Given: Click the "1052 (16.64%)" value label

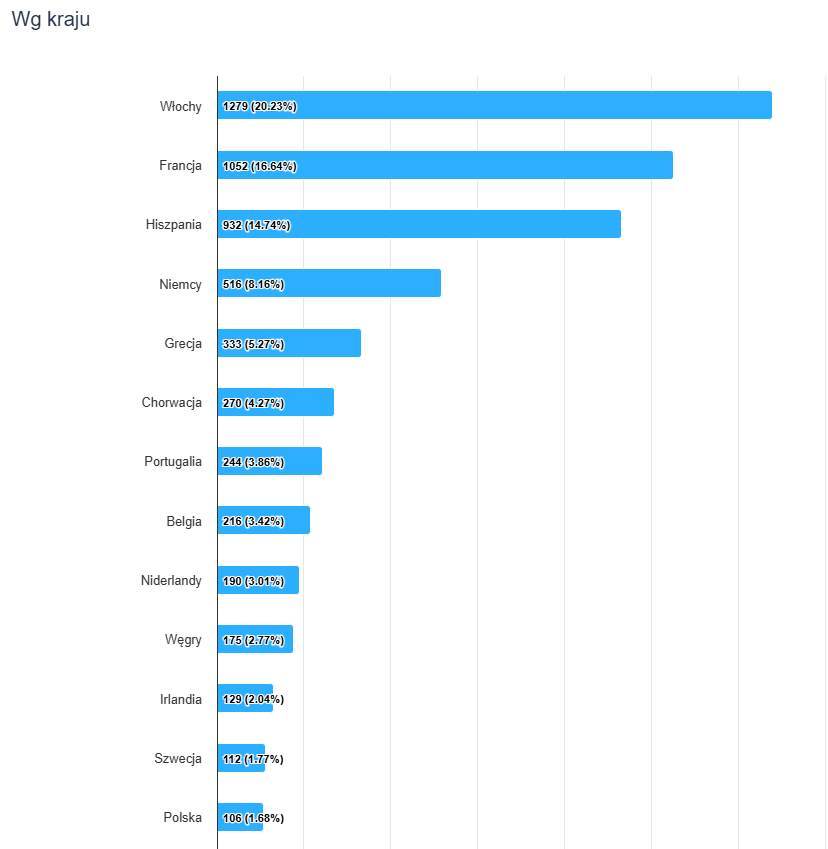Looking at the screenshot, I should 259,166.
